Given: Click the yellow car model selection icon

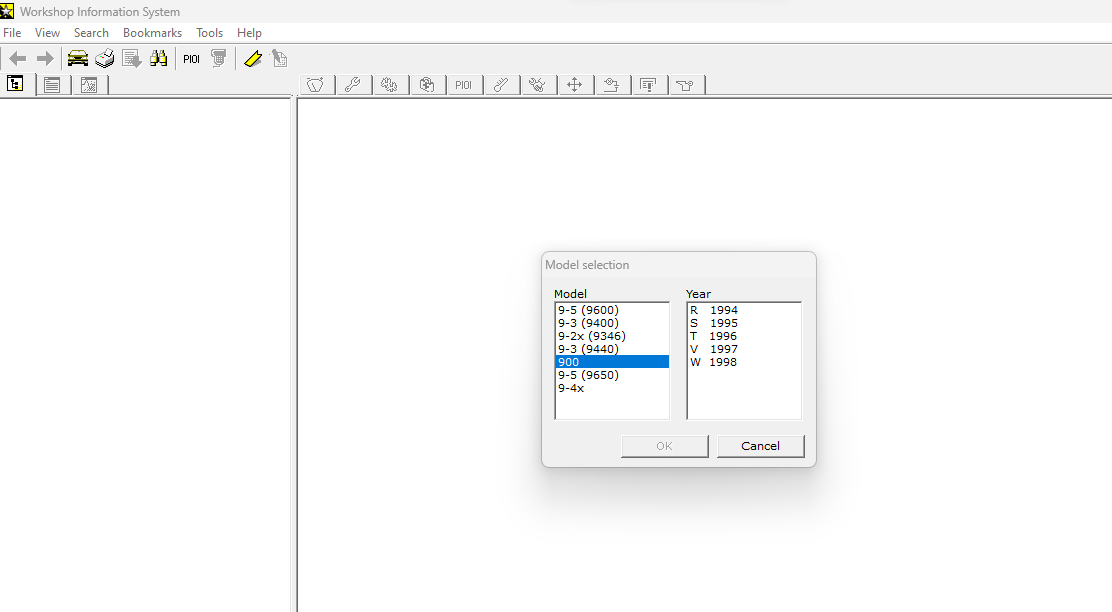Looking at the screenshot, I should (78, 59).
